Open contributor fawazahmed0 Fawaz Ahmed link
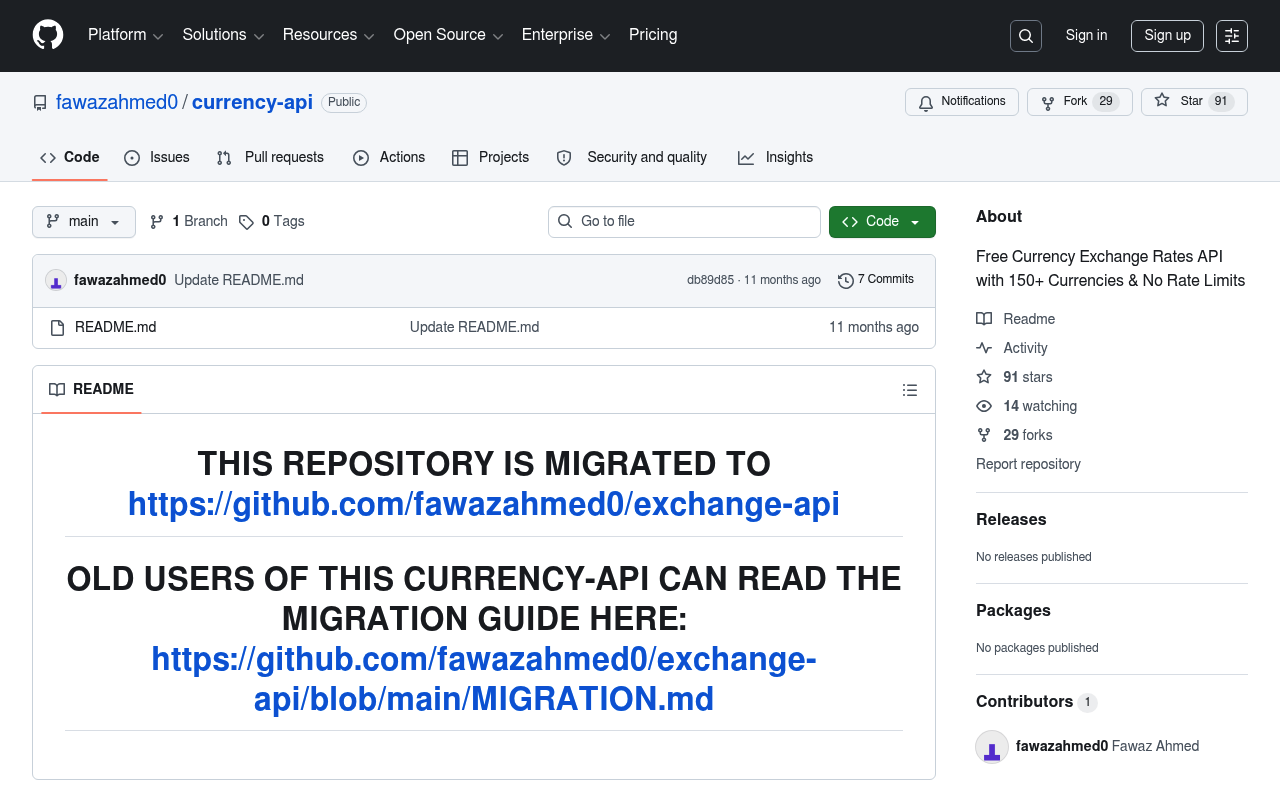 click(x=1108, y=746)
